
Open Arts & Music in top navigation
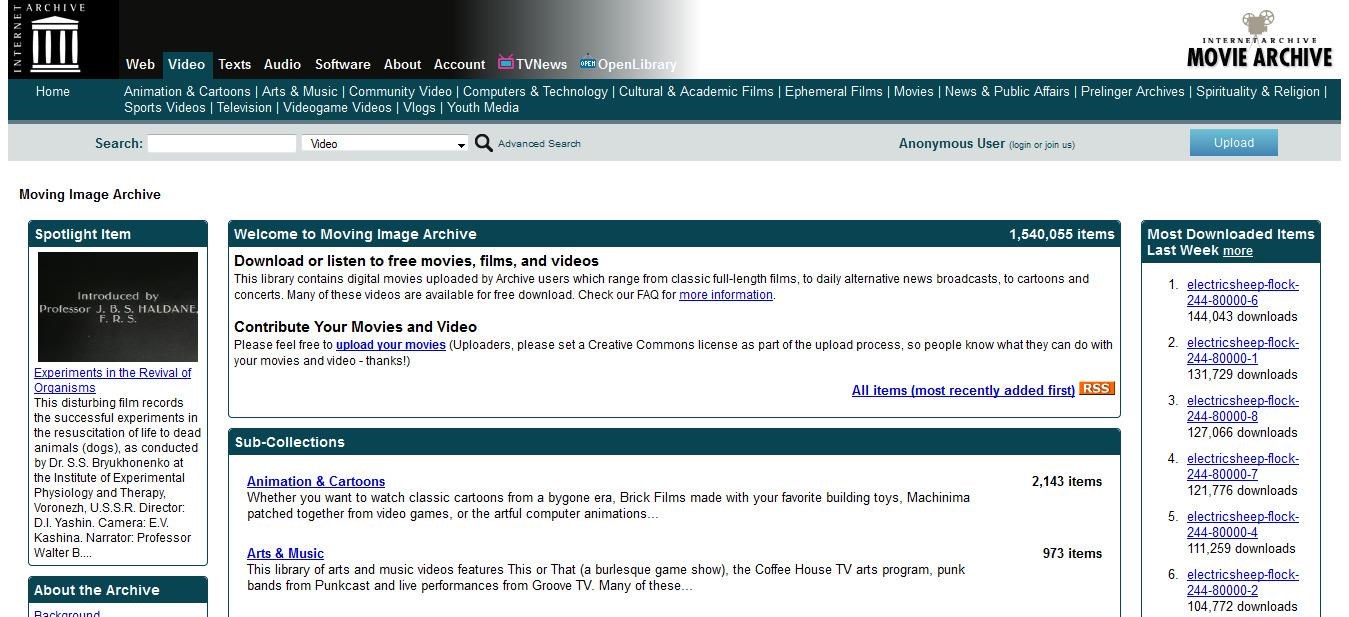pos(300,91)
